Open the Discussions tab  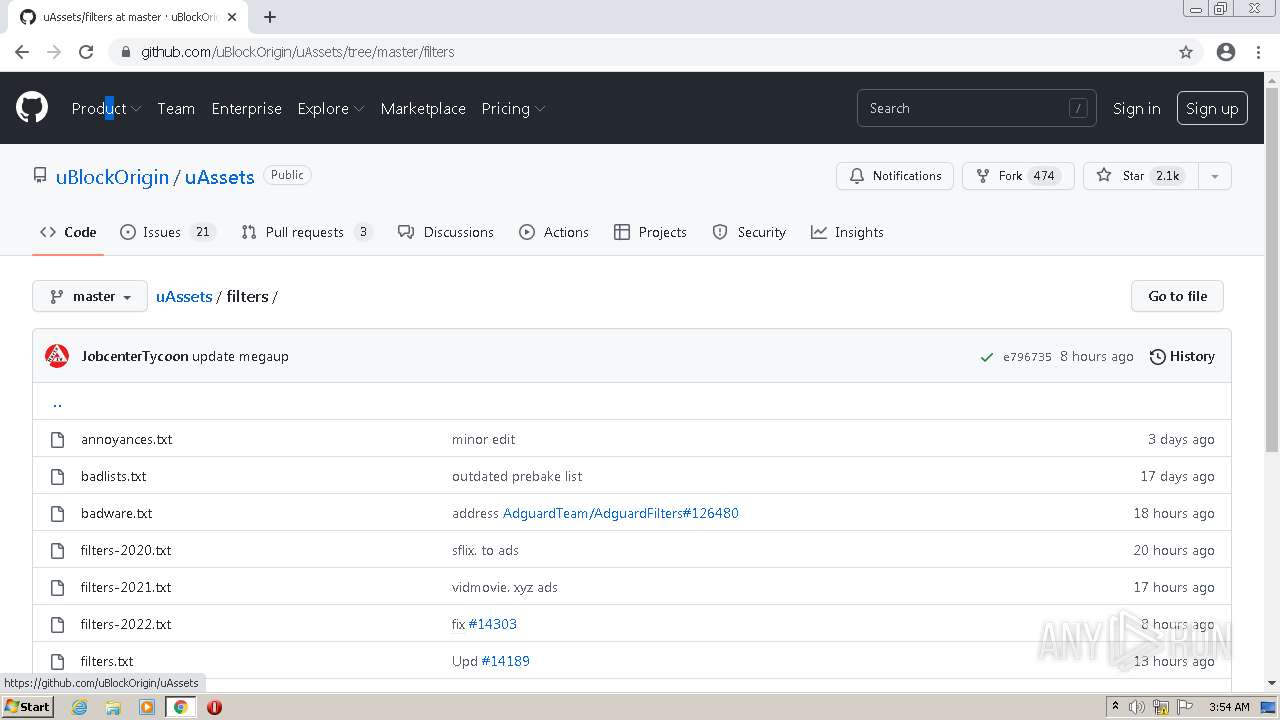pyautogui.click(x=446, y=232)
